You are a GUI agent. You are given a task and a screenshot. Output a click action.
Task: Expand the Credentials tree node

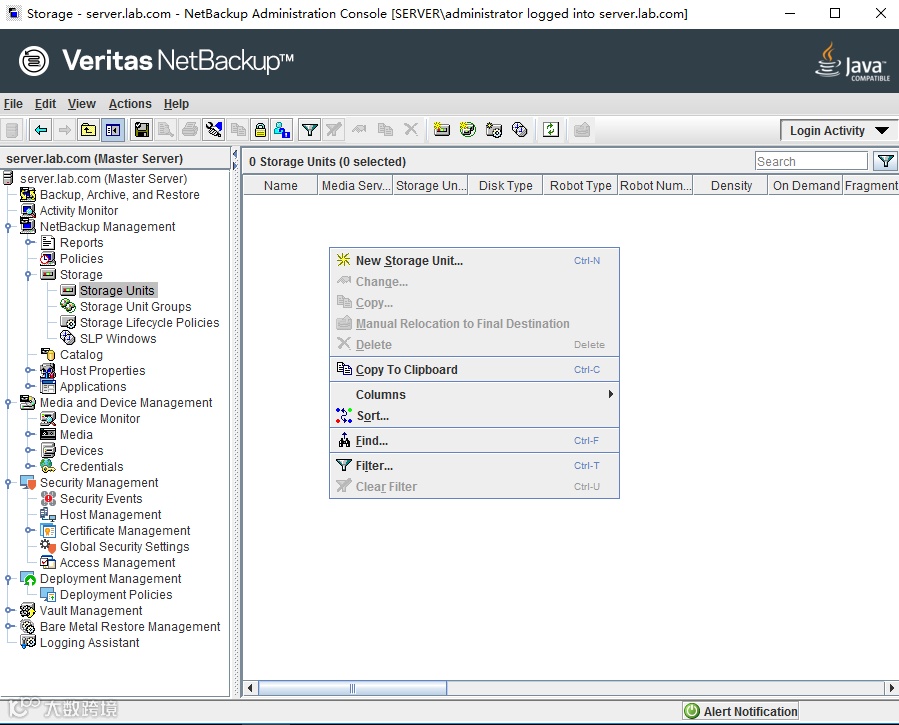(29, 466)
